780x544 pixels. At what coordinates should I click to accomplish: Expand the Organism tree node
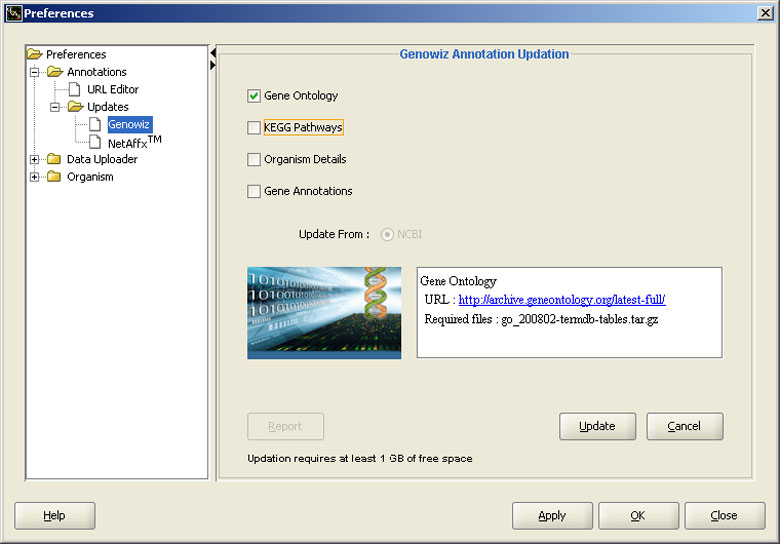click(34, 177)
